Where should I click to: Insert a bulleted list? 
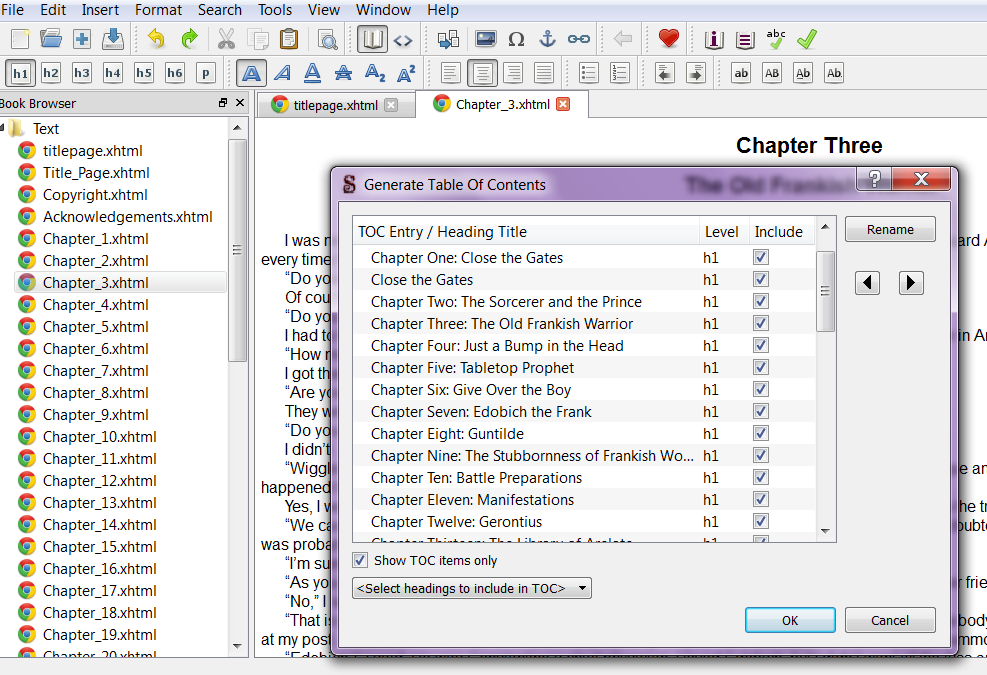coord(588,73)
